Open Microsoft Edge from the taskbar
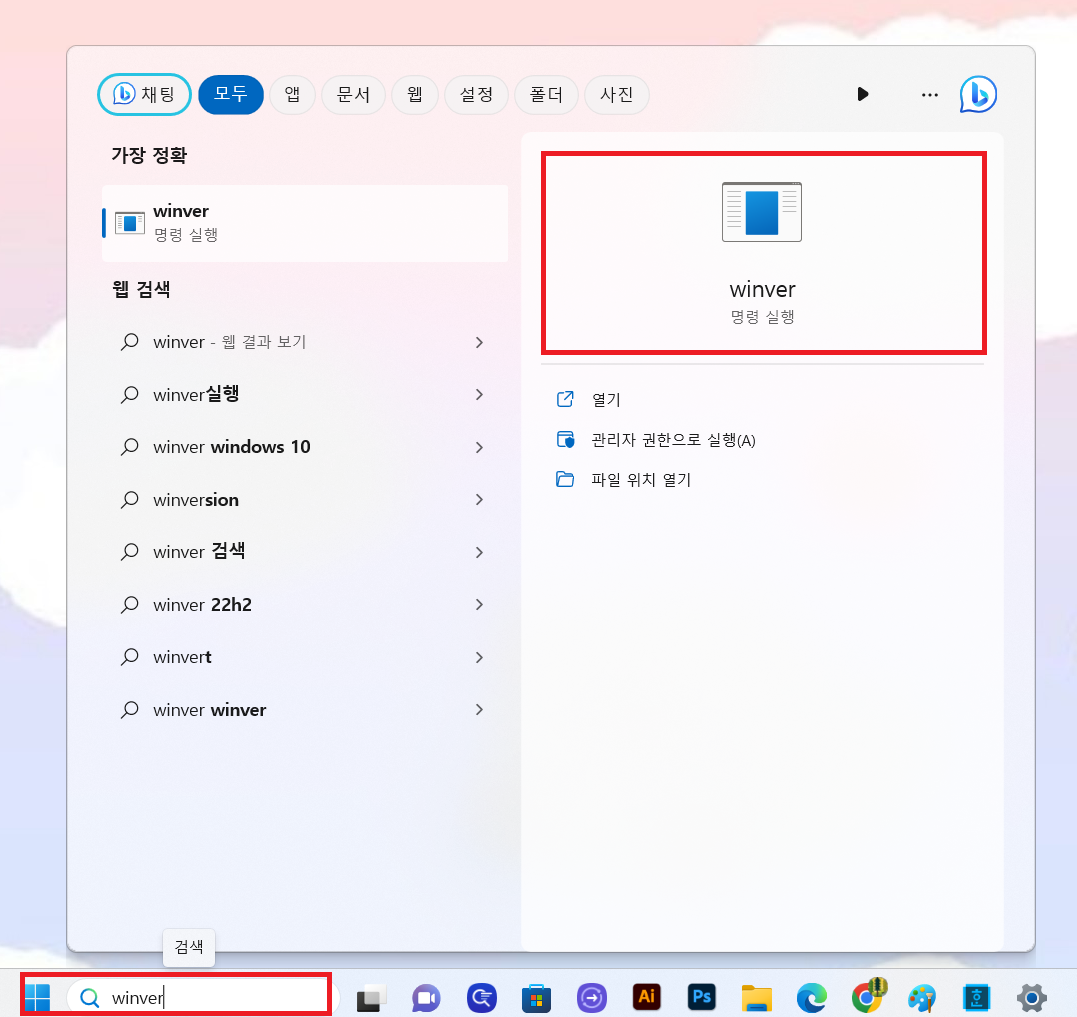The width and height of the screenshot is (1077, 1017). click(811, 997)
